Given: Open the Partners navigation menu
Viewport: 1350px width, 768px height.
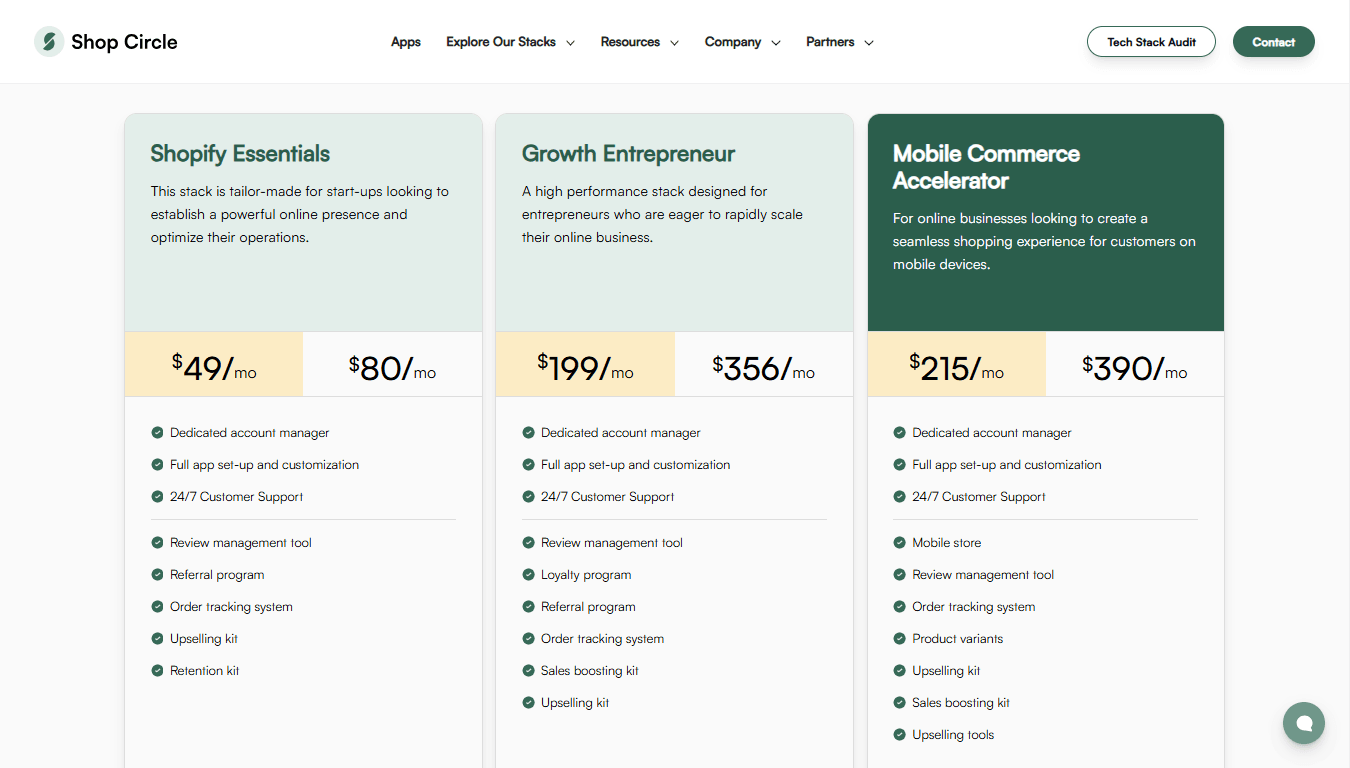Looking at the screenshot, I should tap(840, 42).
